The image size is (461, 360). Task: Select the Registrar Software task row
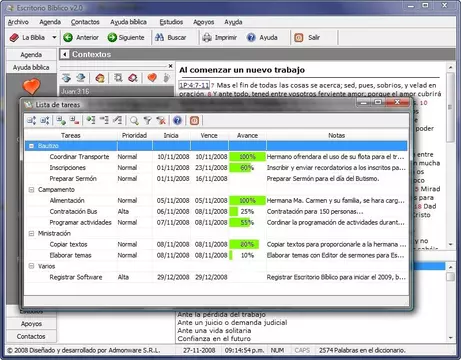point(216,277)
